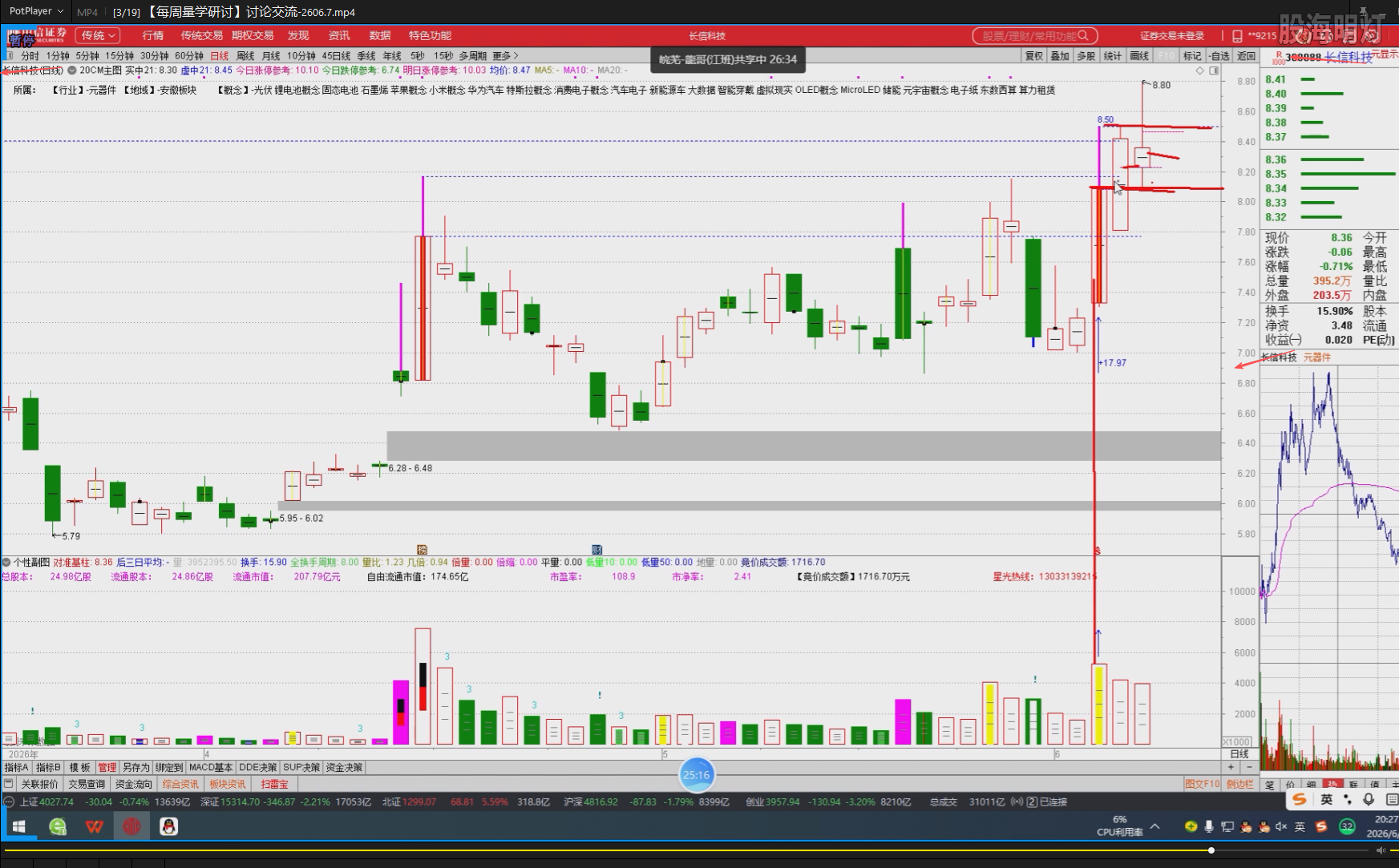Open the 综合资讯 panel
Screen dimensions: 1399x868
(x=180, y=785)
